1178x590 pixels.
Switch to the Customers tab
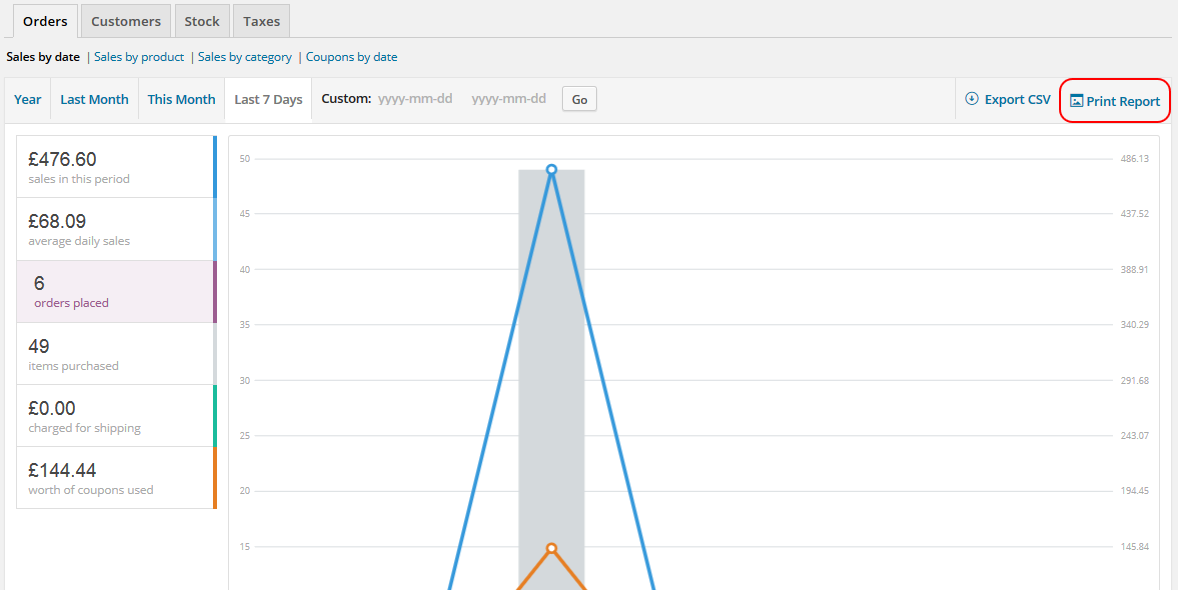[125, 20]
